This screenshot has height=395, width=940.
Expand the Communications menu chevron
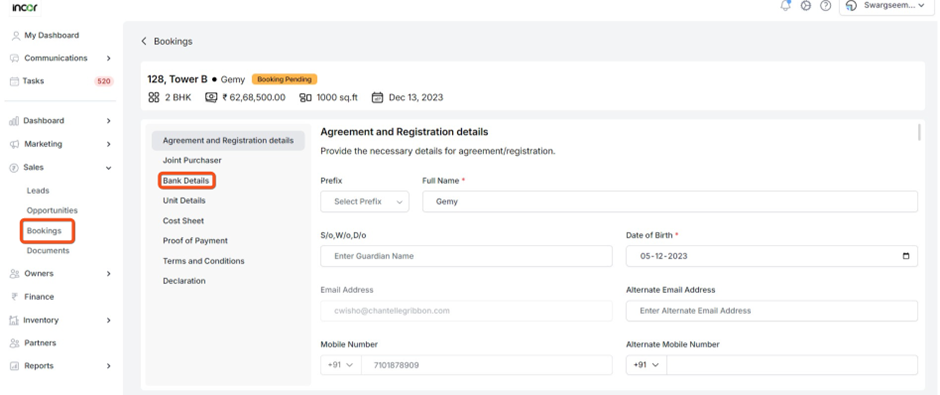tap(109, 58)
